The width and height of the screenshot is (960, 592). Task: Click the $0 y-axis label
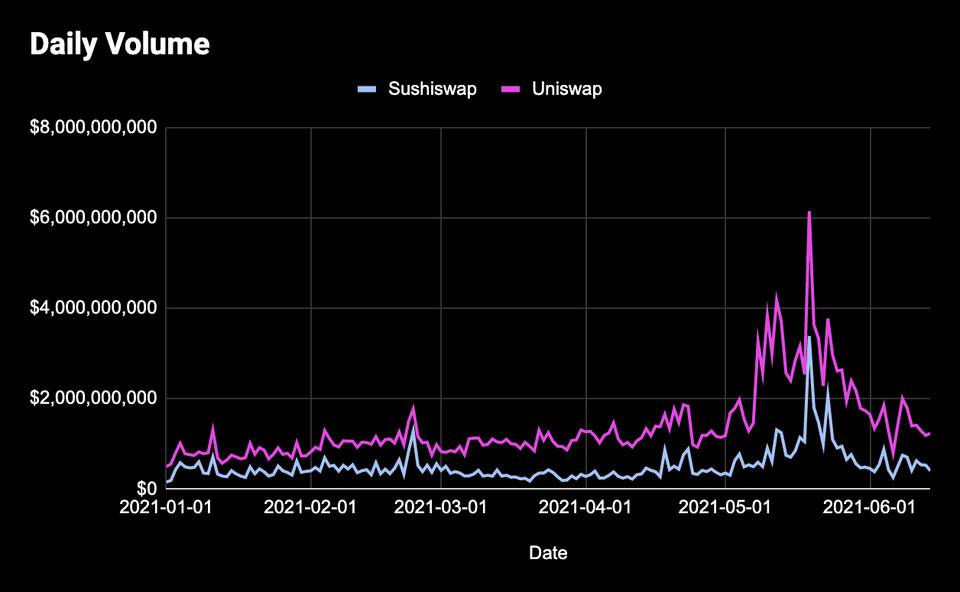[146, 488]
